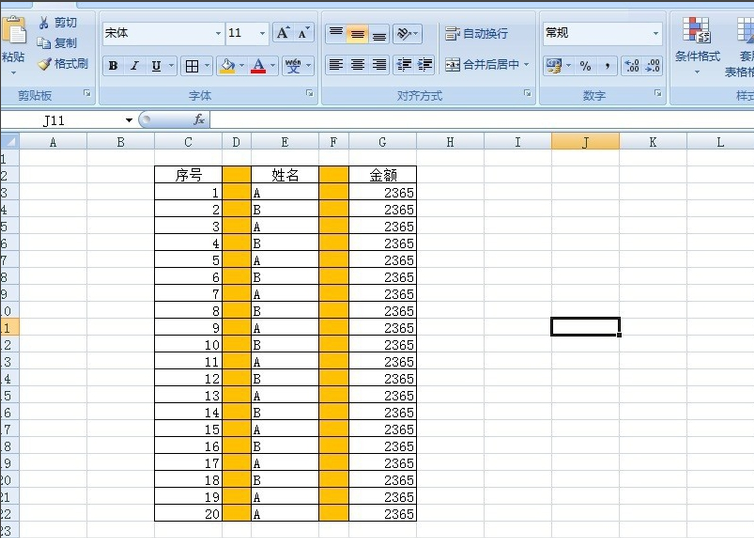Select the Format Painter (格式刷) brush
The width and height of the screenshot is (754, 538).
click(x=63, y=63)
